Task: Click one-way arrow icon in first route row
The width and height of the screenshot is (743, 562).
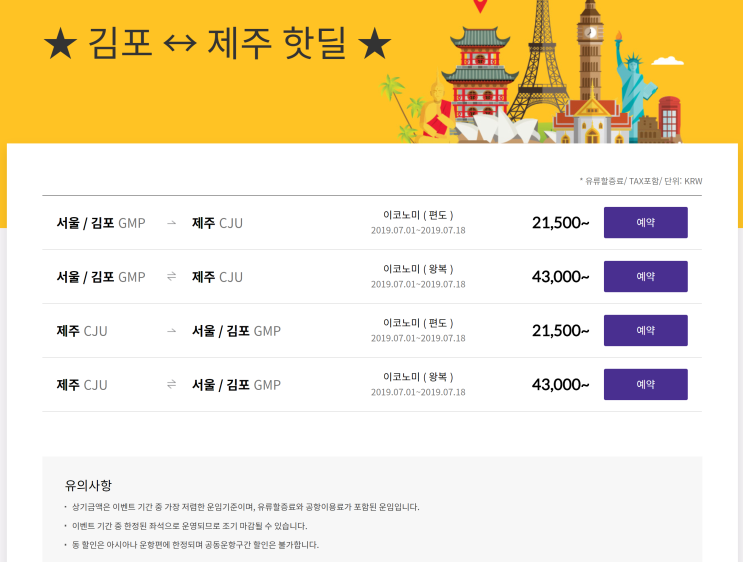Action: pyautogui.click(x=172, y=223)
